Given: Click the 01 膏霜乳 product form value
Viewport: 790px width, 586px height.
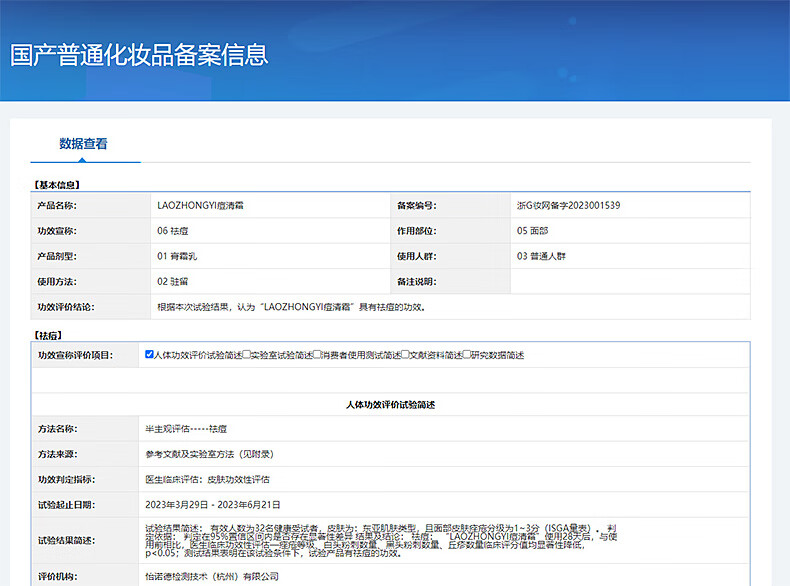Looking at the screenshot, I should pos(177,256).
